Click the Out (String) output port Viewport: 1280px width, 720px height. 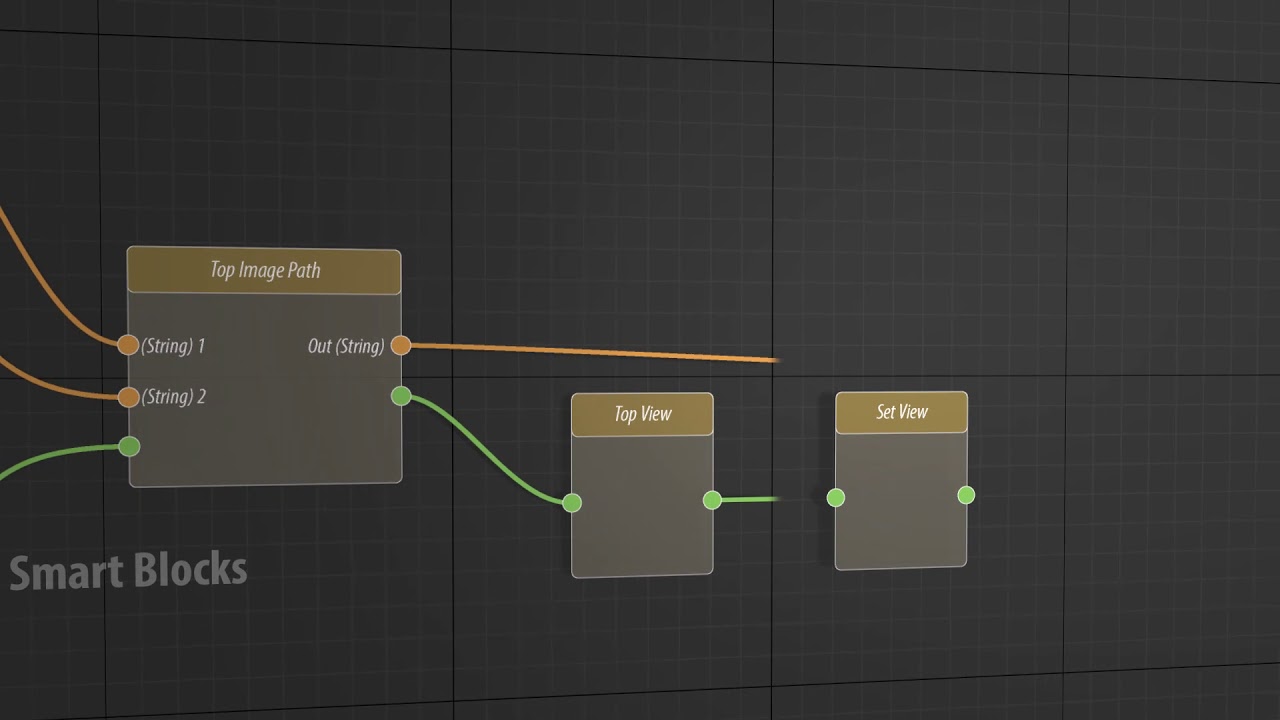point(401,346)
